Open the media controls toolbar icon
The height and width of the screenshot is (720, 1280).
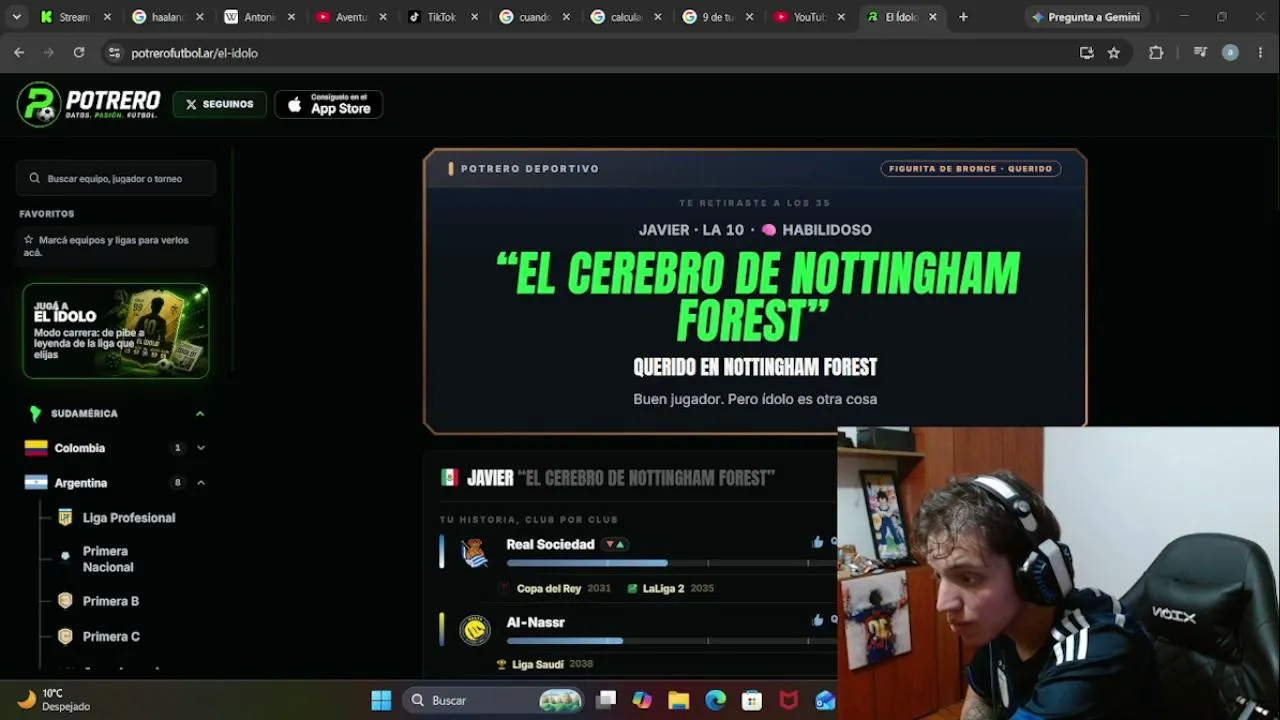pos(1200,53)
